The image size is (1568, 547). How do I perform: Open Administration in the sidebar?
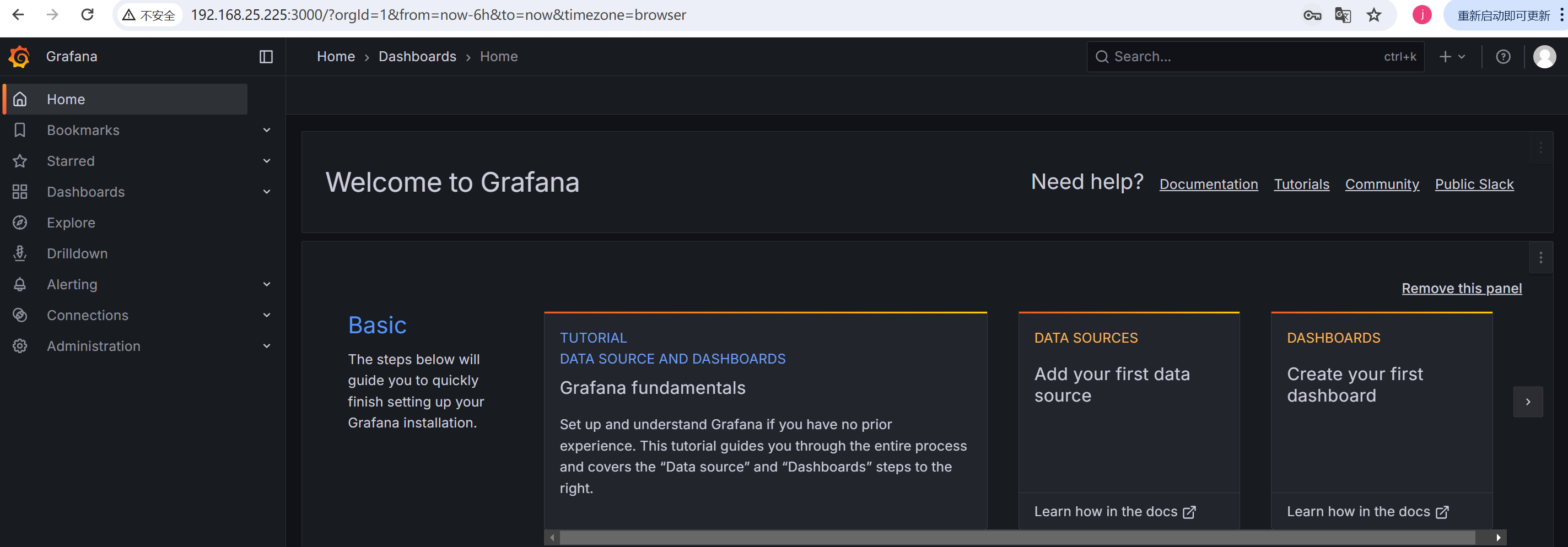coord(94,346)
